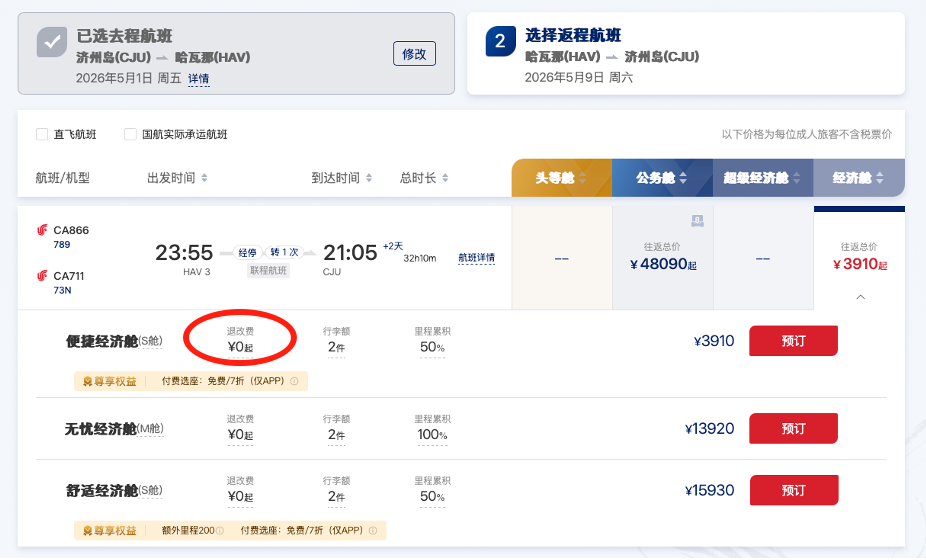Select economy class price ¥3910 cell
This screenshot has height=560, width=926.
[859, 258]
